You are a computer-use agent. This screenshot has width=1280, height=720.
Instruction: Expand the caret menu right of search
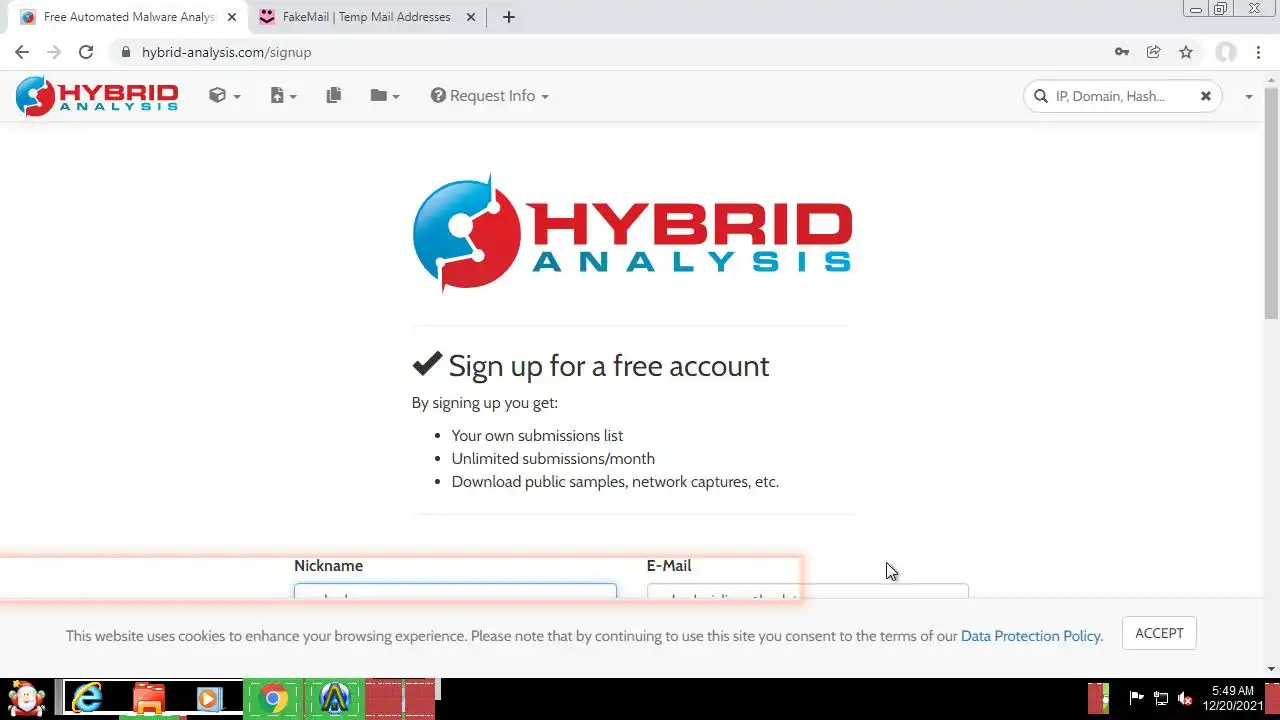(1249, 97)
